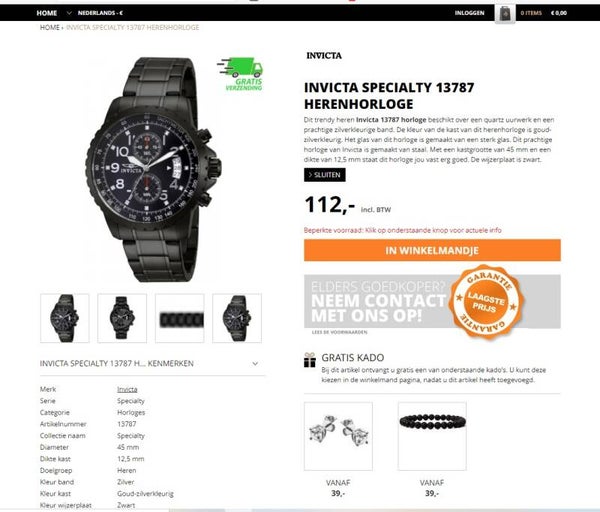
Task: Click the Home breadcrumb link
Action: 50,28
